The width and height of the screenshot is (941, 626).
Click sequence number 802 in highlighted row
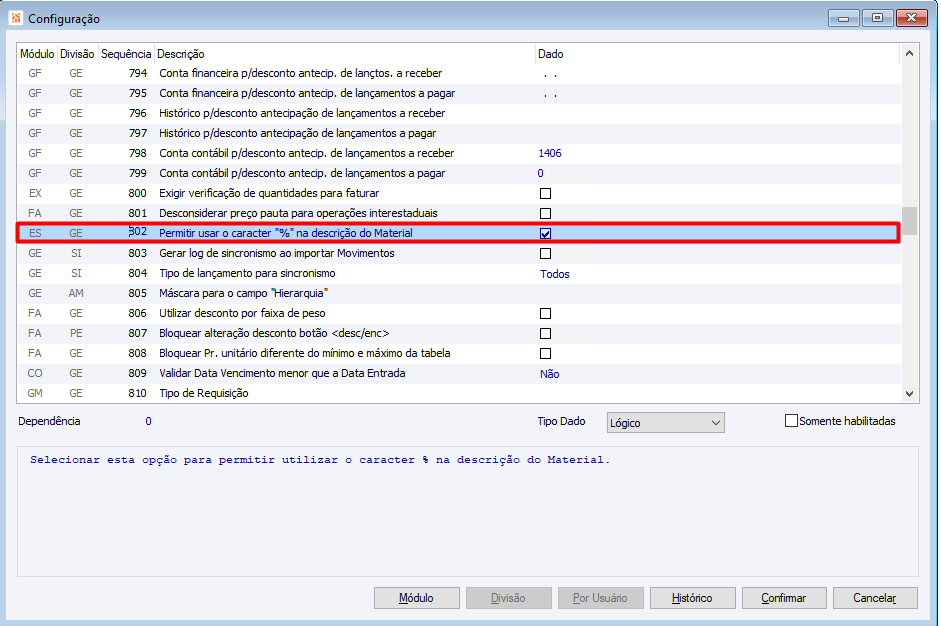coord(137,232)
